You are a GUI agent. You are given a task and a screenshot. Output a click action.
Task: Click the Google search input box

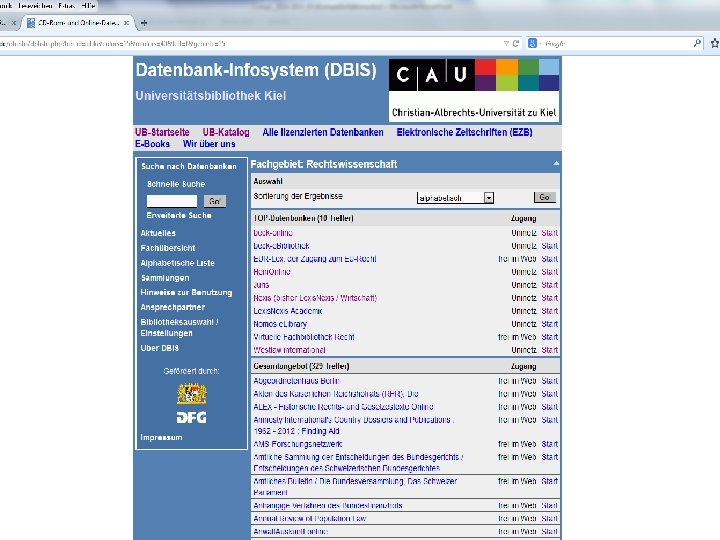[x=615, y=44]
